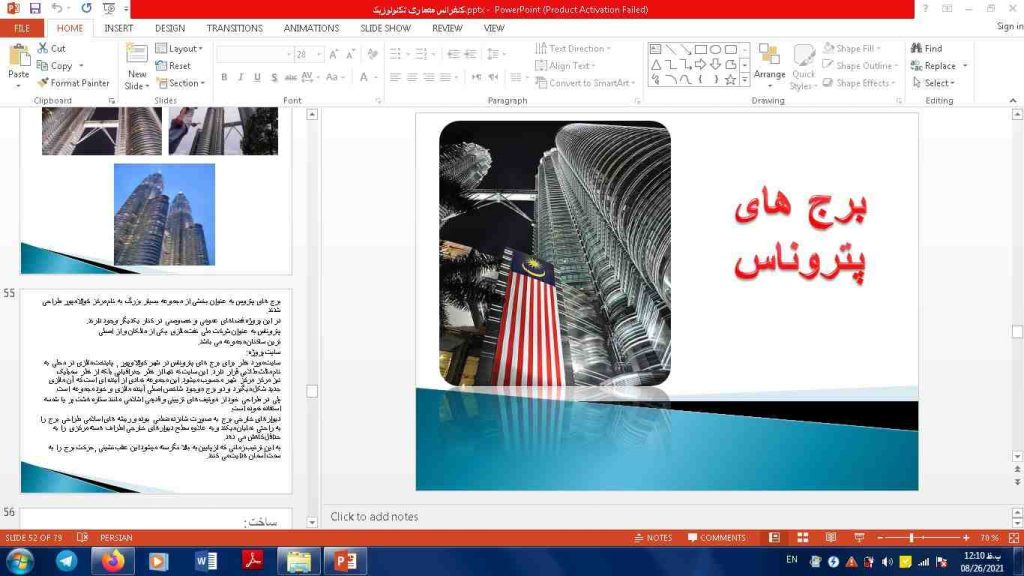Click Find in Editing group
Screen dimensions: 1024x576
coord(927,48)
